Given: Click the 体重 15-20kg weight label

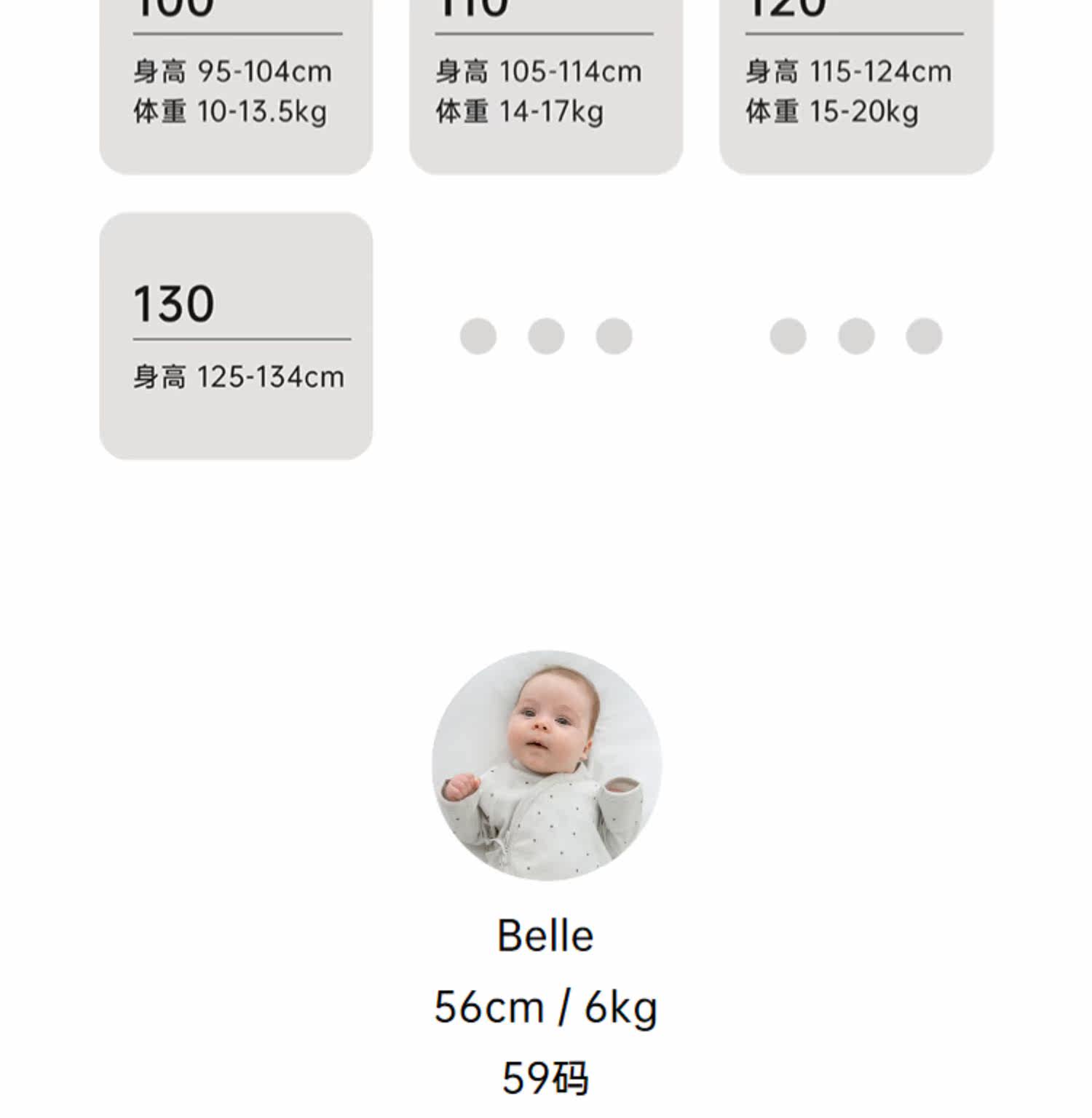Looking at the screenshot, I should (x=831, y=112).
